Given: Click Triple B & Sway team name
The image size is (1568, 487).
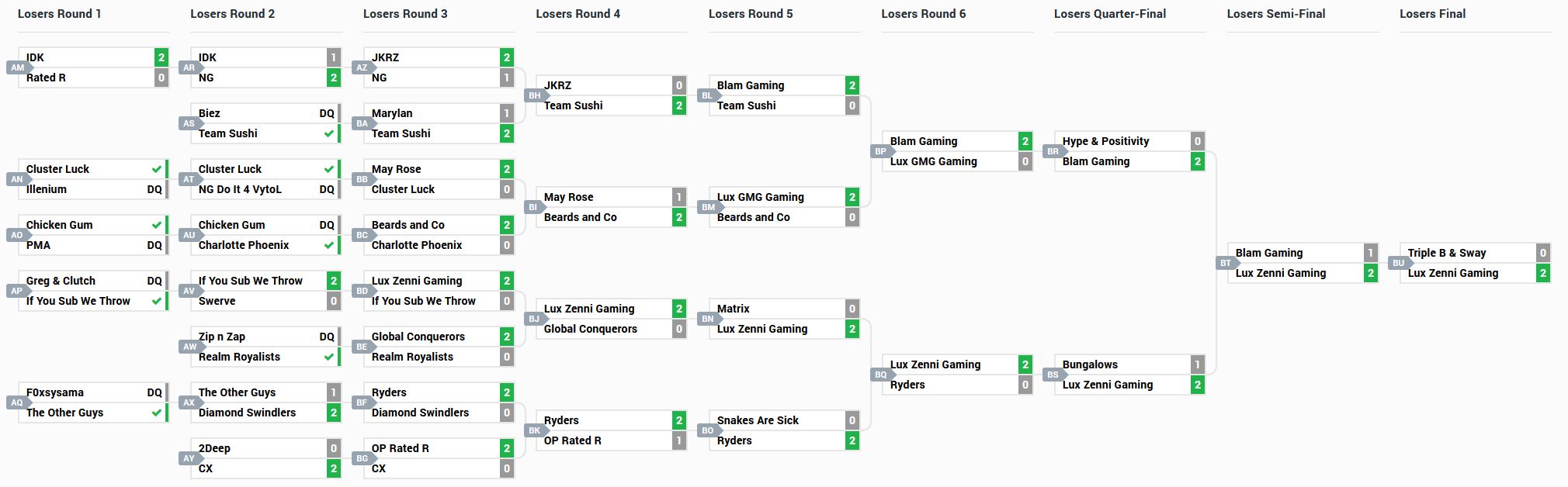Looking at the screenshot, I should point(1446,253).
